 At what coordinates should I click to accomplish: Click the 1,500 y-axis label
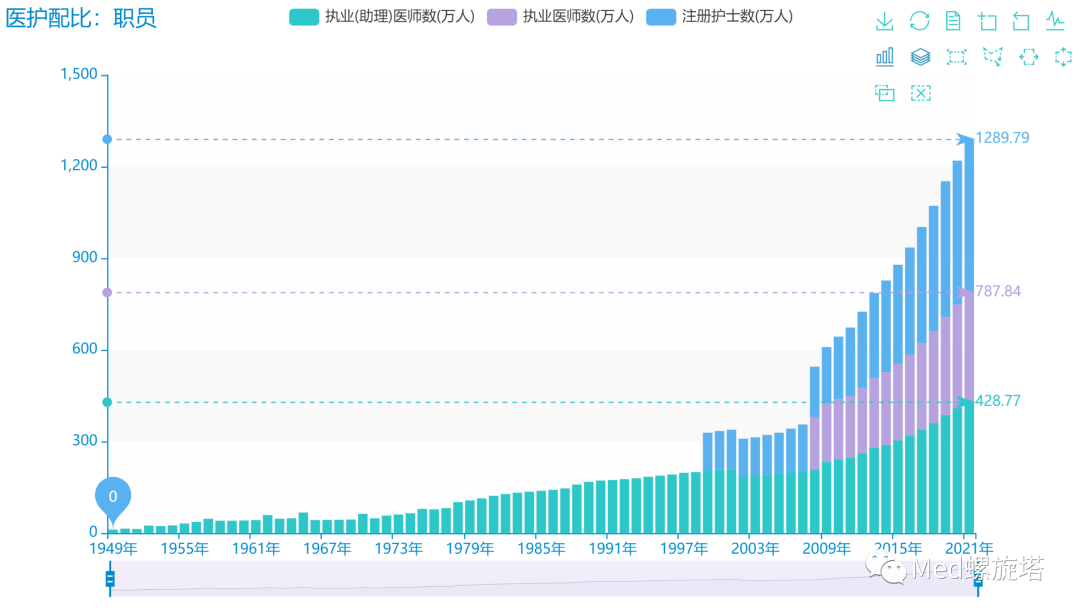(x=79, y=74)
